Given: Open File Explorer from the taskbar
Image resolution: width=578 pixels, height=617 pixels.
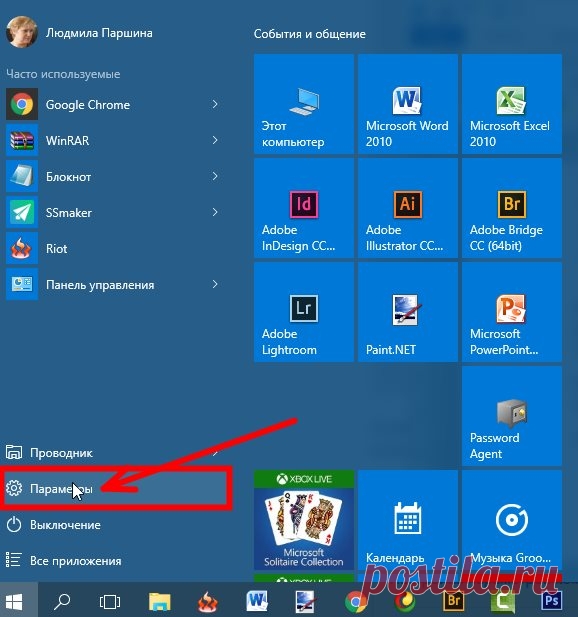Looking at the screenshot, I should [159, 601].
